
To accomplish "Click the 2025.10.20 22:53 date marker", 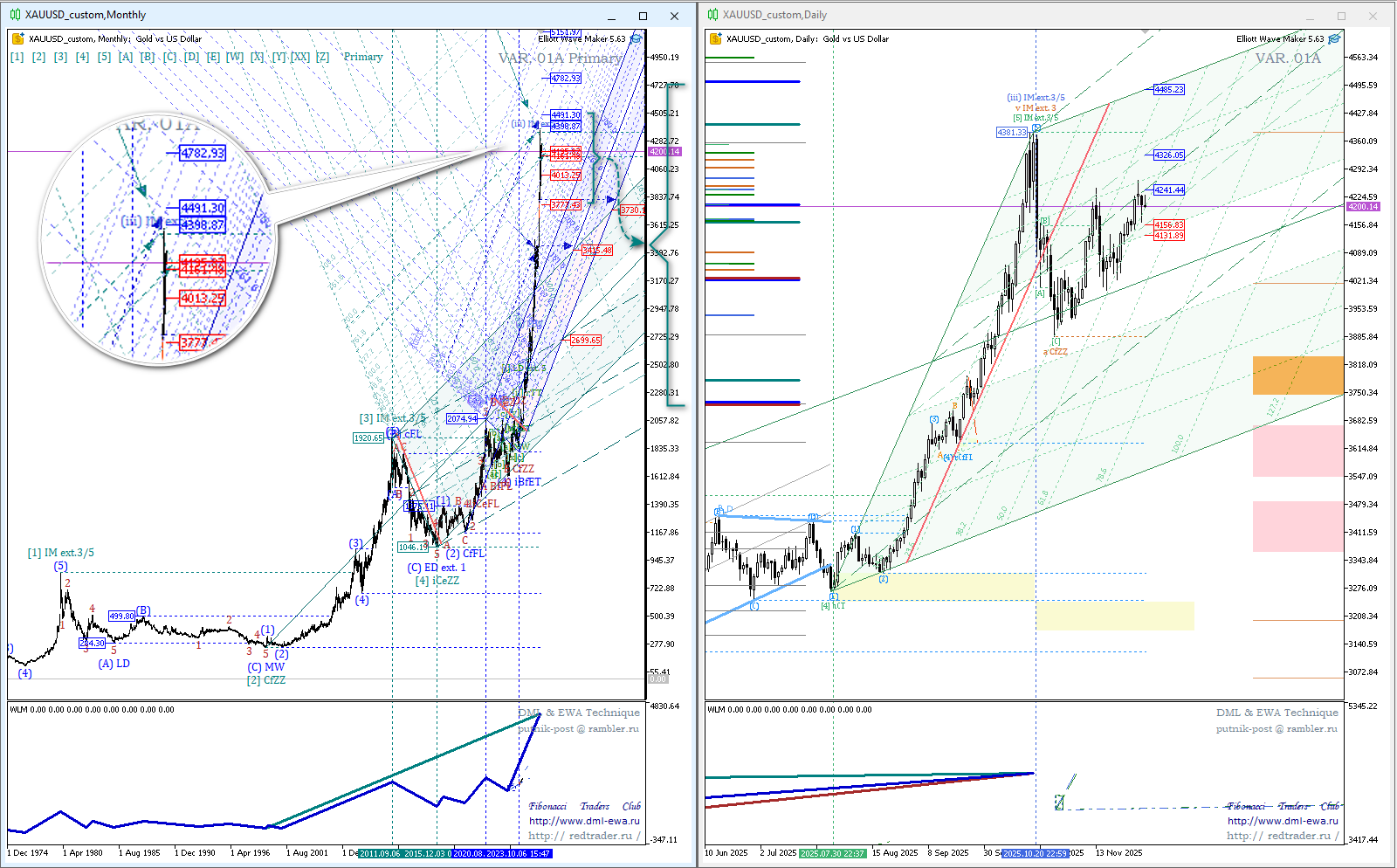I will [1035, 853].
